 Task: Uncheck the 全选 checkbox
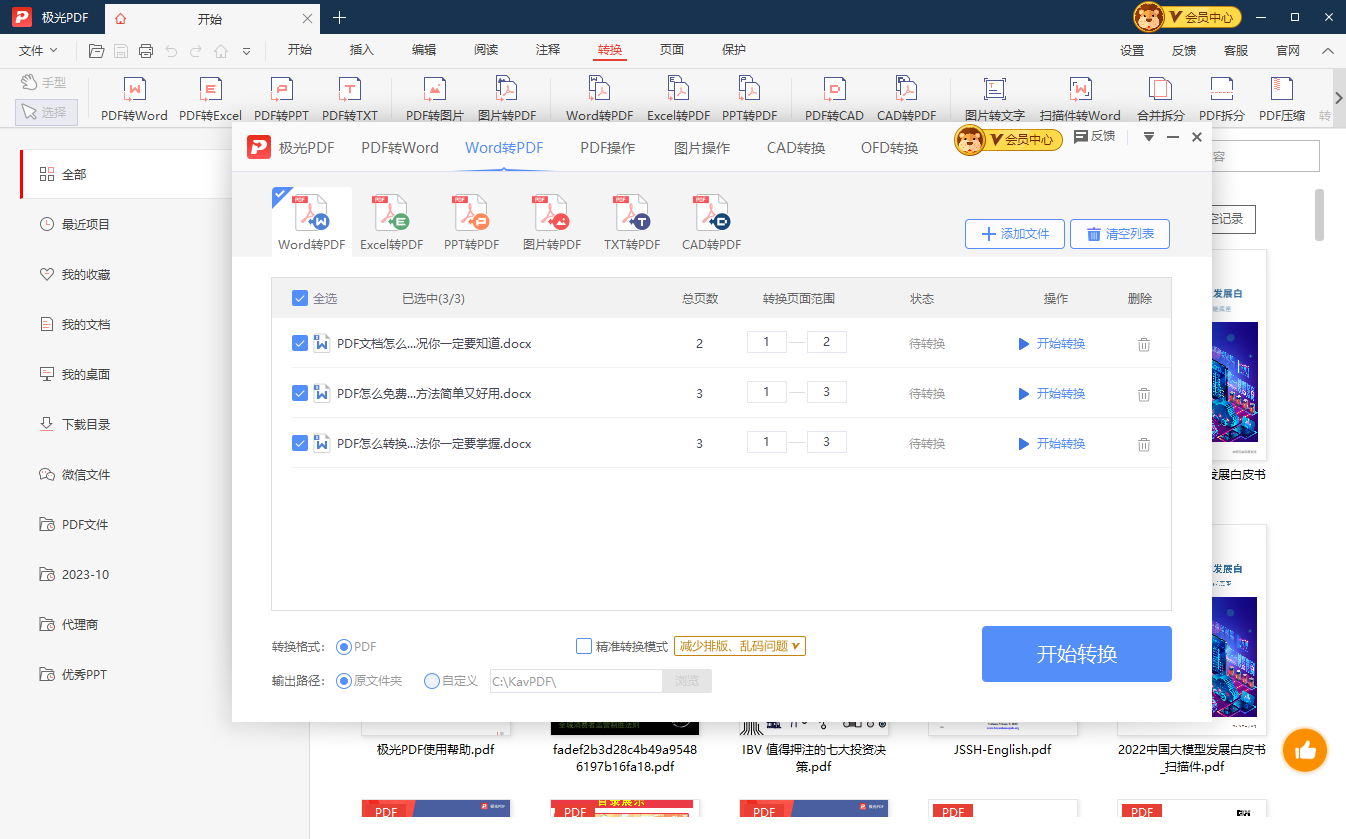[x=300, y=297]
